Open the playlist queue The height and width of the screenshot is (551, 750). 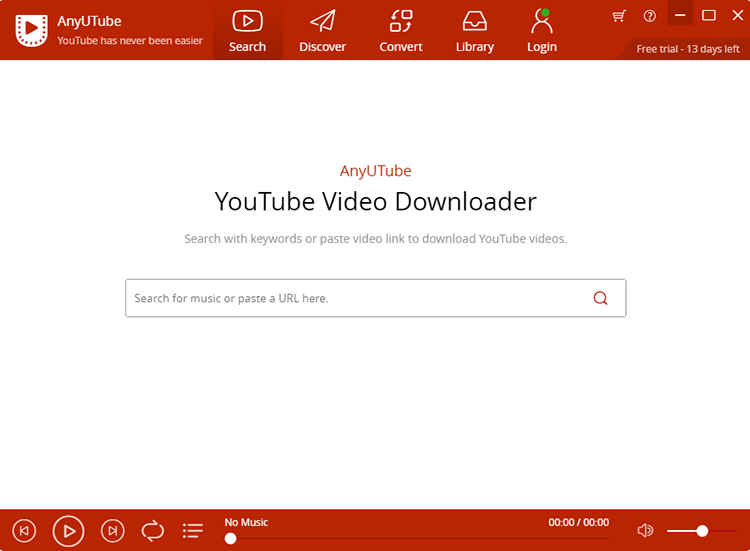pos(193,530)
